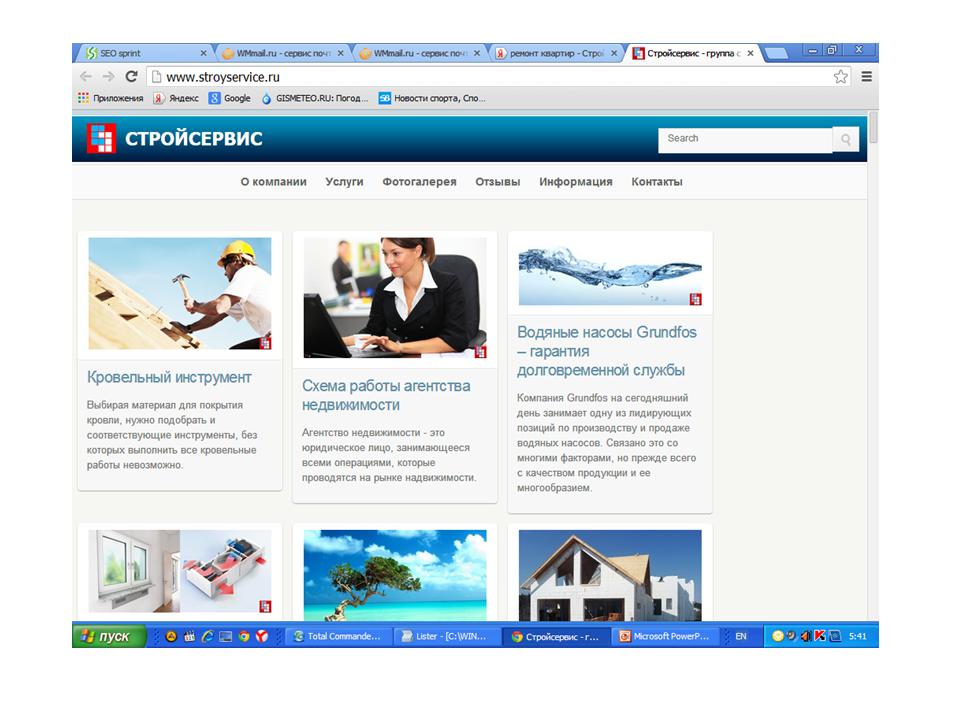Open the Отзывы menu item

[x=498, y=182]
